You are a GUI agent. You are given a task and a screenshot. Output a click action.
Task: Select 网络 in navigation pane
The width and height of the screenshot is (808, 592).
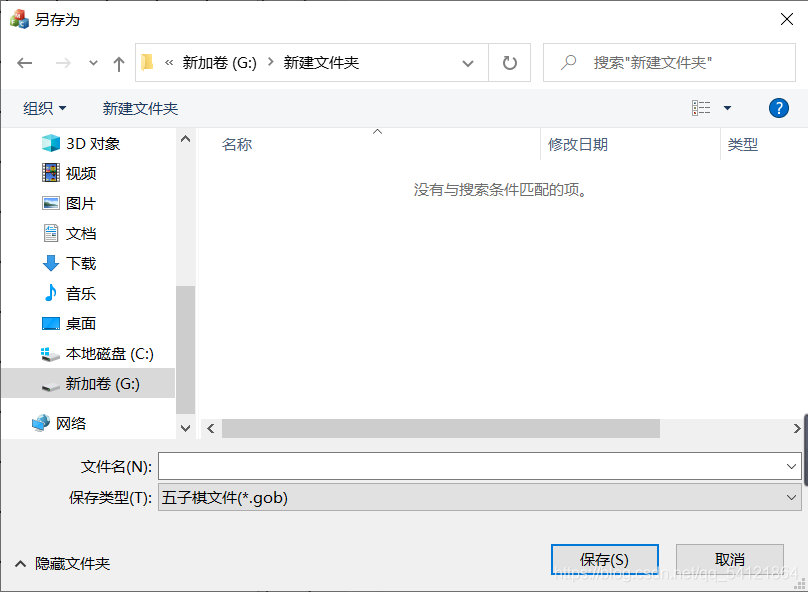59,424
